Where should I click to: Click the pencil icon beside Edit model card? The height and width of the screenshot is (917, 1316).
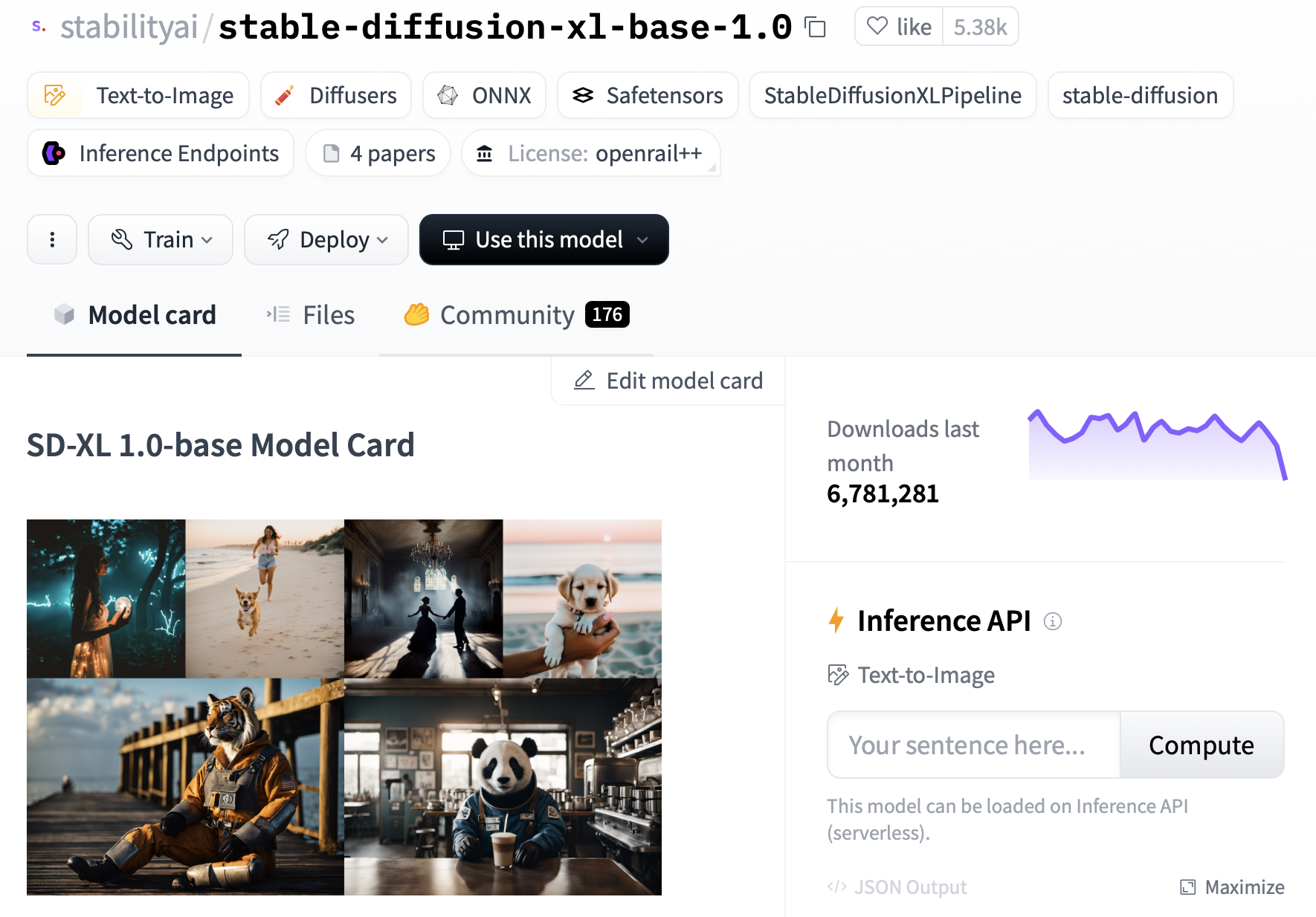584,380
